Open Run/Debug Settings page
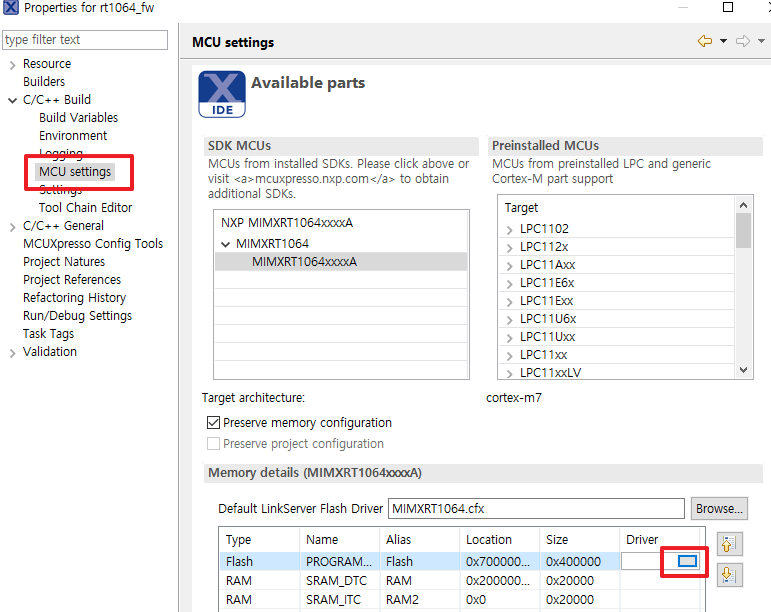This screenshot has width=771, height=612. click(x=77, y=316)
